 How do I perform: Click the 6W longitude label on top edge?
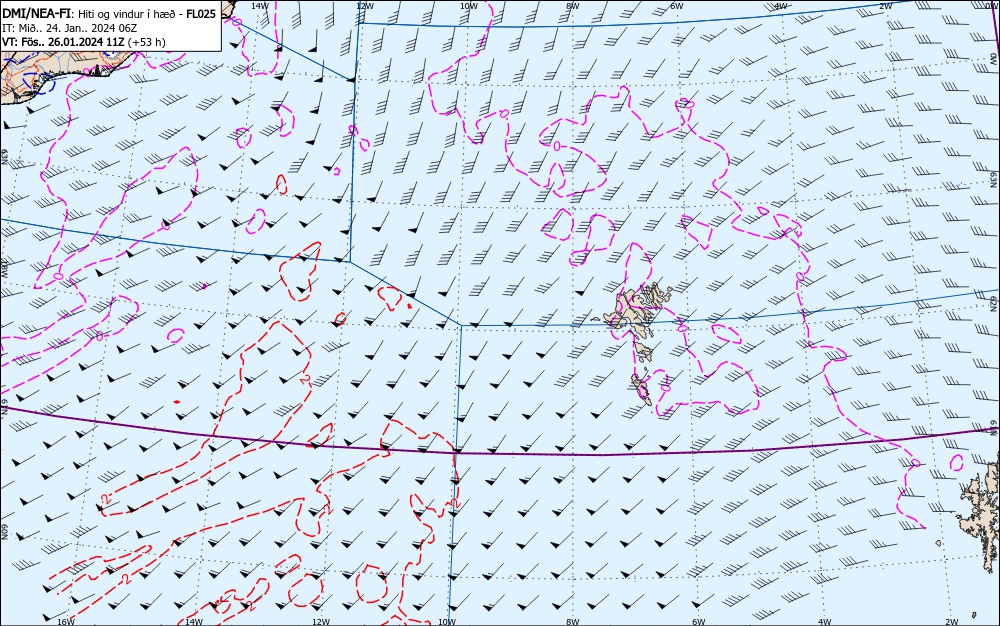pyautogui.click(x=677, y=6)
